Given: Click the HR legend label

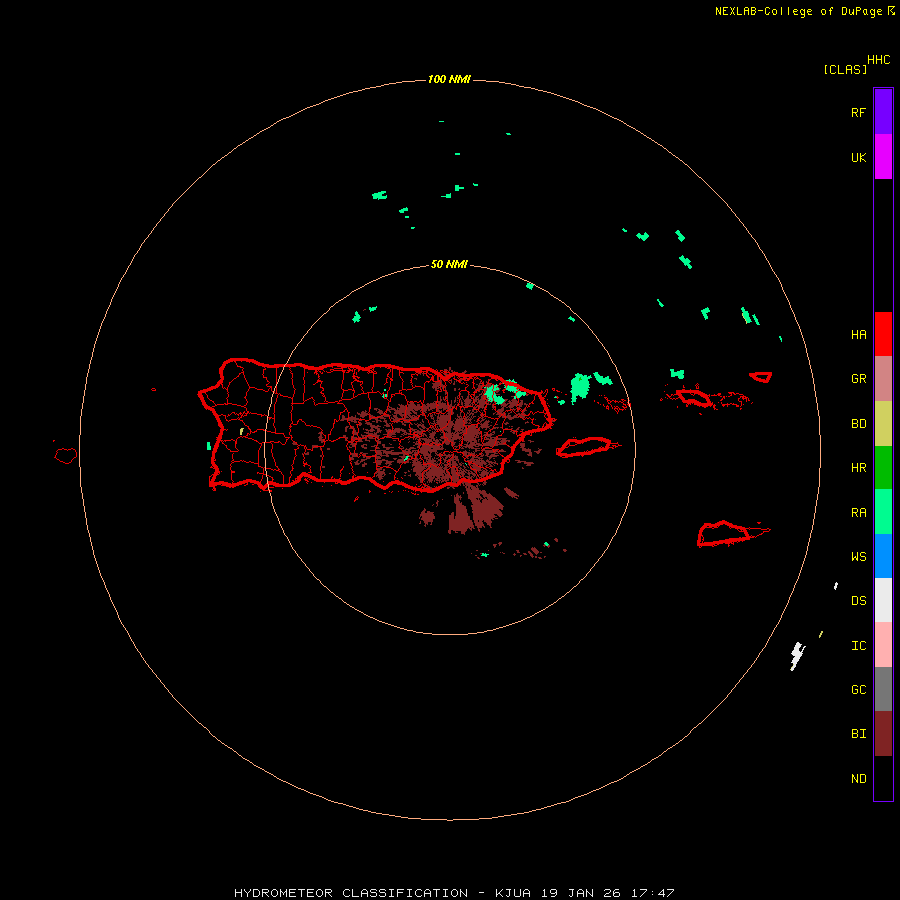Looking at the screenshot, I should click(x=858, y=468).
